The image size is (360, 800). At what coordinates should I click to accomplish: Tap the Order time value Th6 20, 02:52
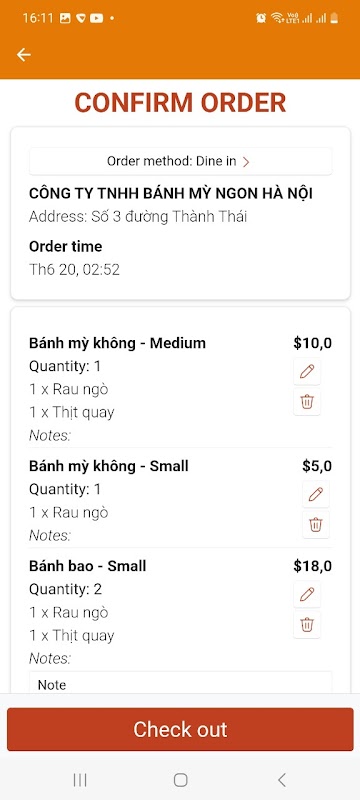click(x=74, y=269)
